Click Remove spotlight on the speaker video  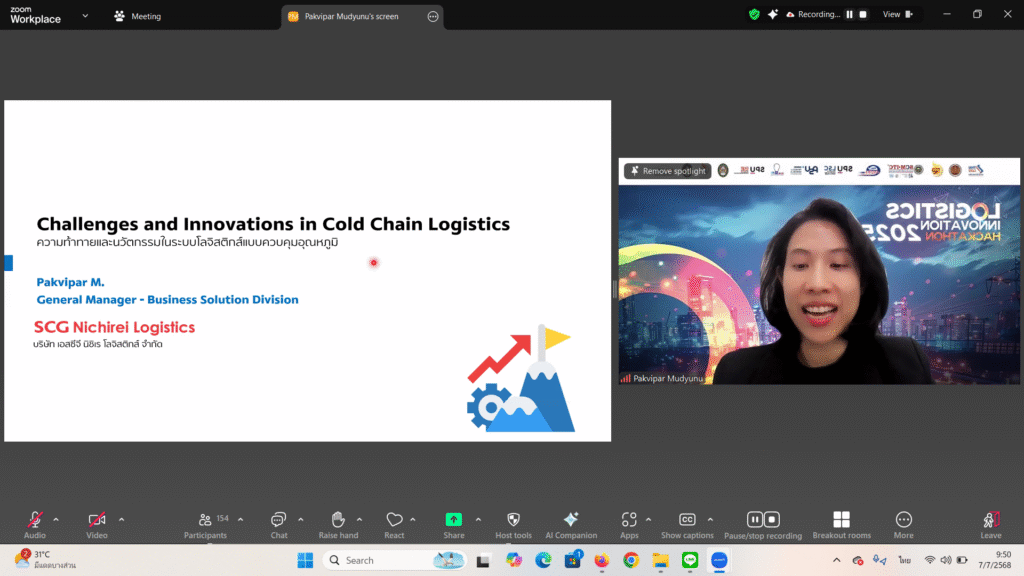(x=667, y=171)
